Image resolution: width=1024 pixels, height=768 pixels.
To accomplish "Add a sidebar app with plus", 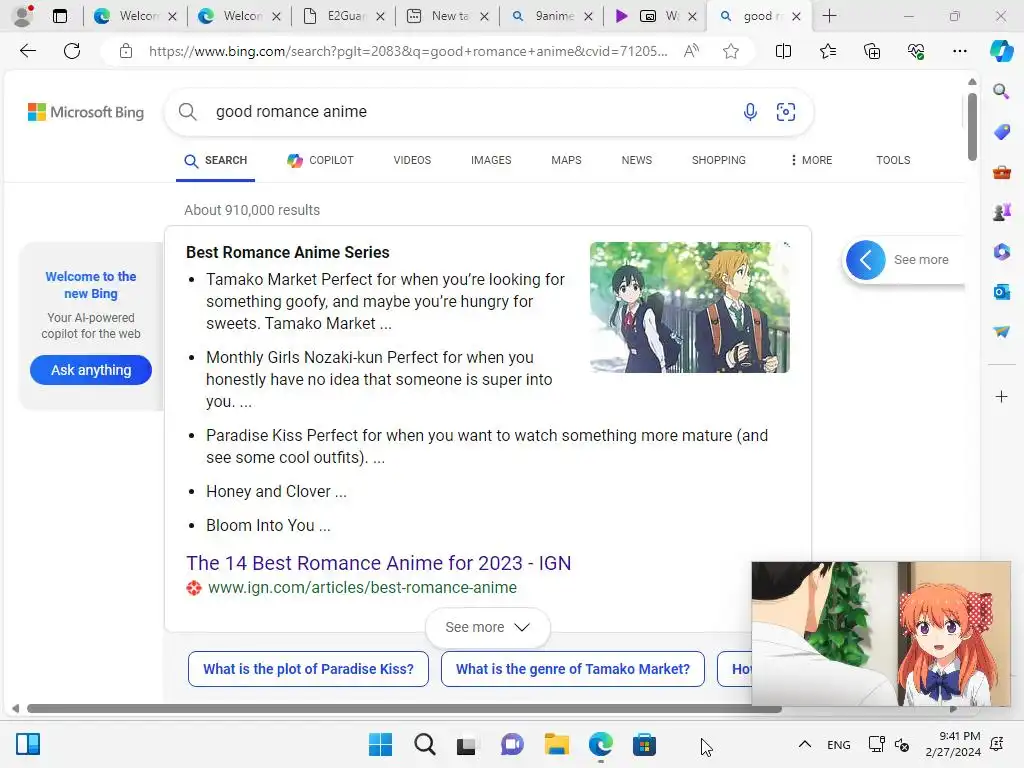I will click(x=1001, y=396).
